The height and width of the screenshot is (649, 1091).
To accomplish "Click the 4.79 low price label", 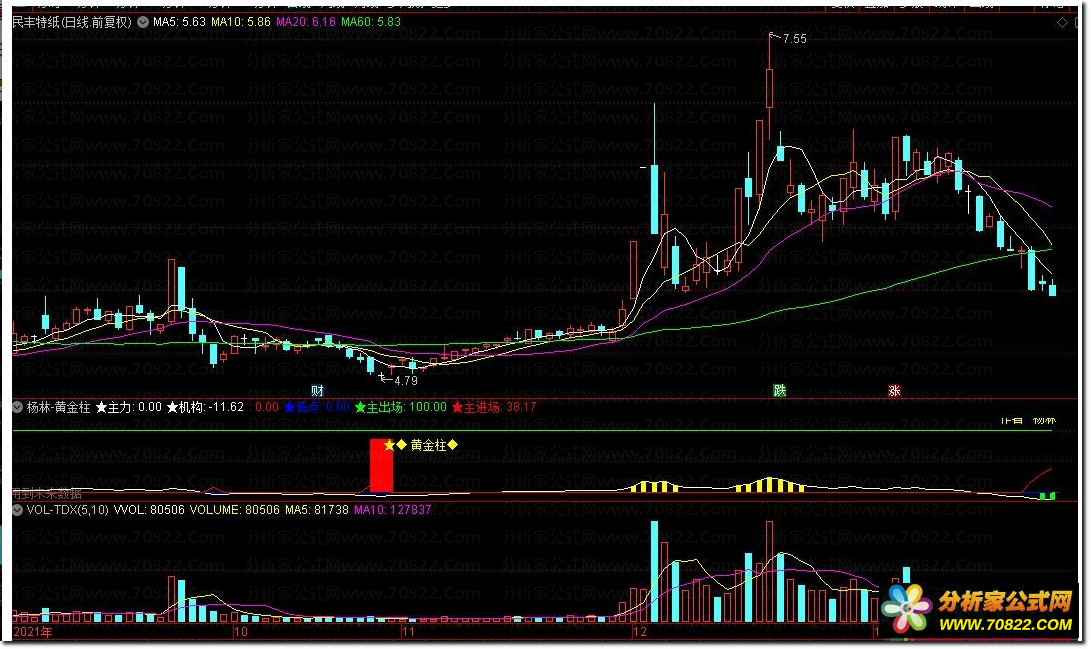I will 406,381.
